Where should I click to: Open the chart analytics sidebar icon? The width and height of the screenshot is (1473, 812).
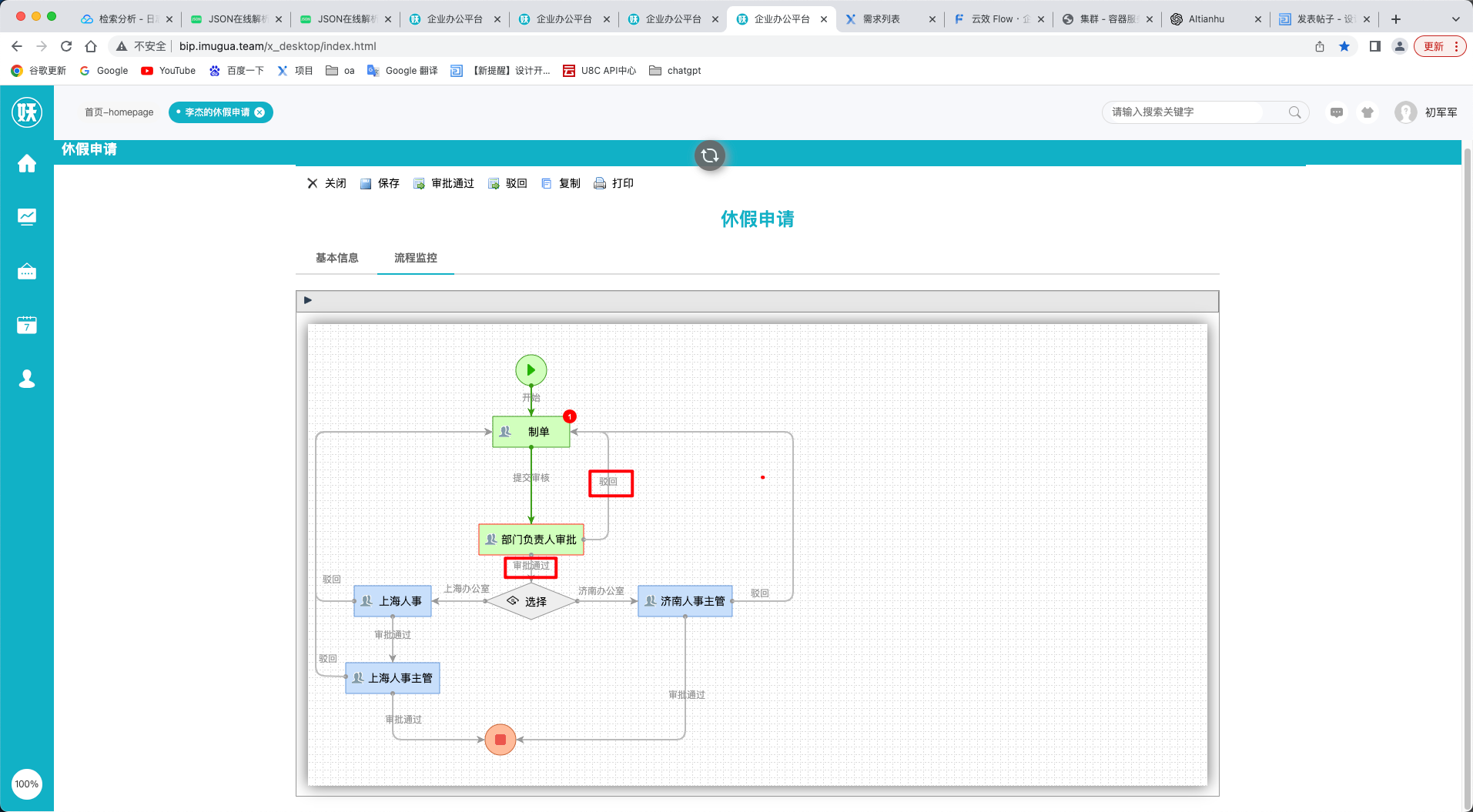(x=27, y=217)
